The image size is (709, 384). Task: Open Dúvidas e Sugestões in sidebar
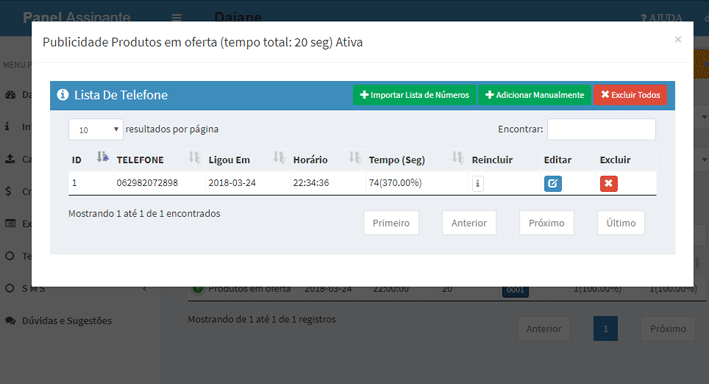tap(67, 321)
